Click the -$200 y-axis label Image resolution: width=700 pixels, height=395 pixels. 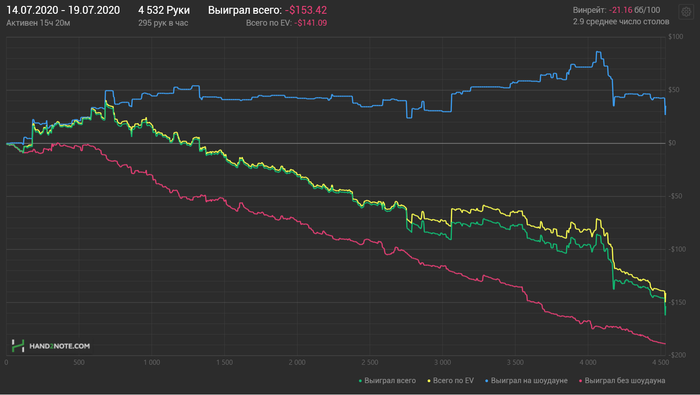677,355
